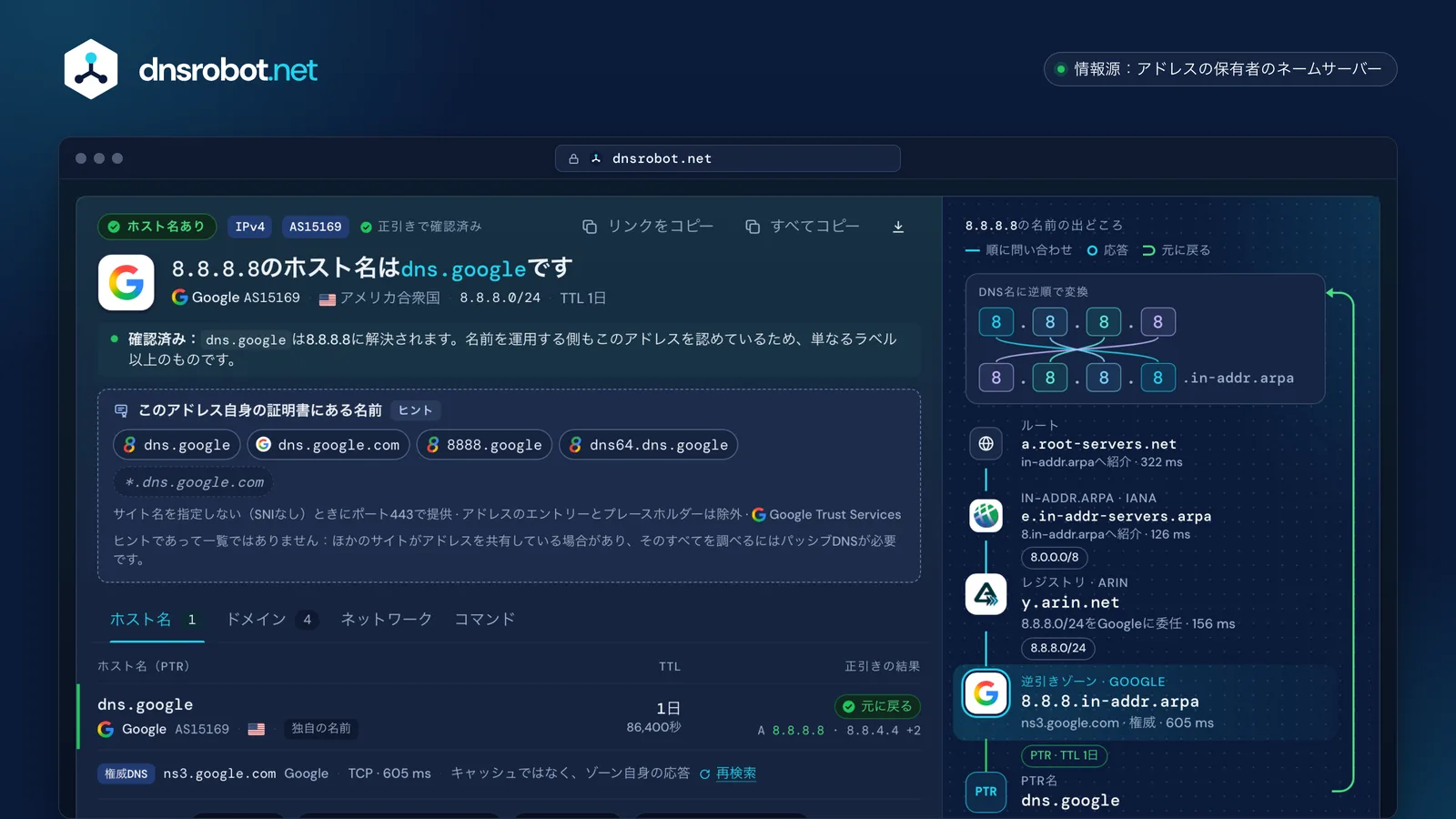1456x819 pixels.
Task: Click the IANA icon for e.in-addr-servers.arpa
Action: pos(986,516)
